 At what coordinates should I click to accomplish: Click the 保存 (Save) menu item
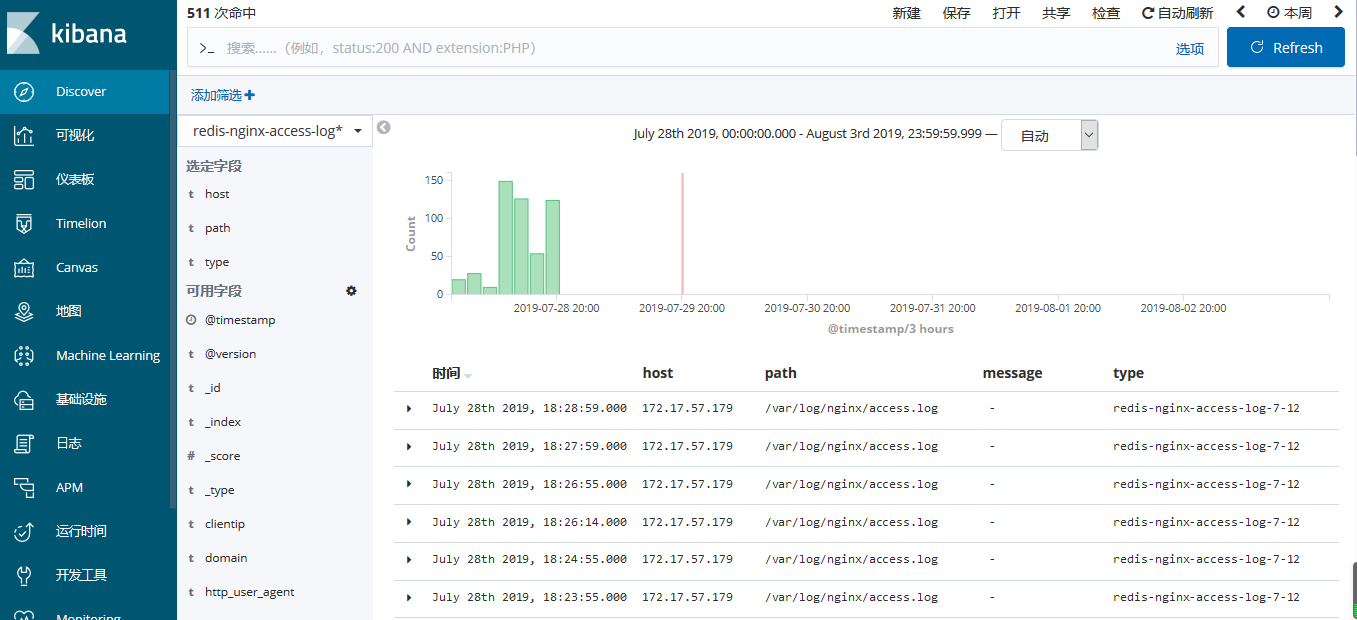[956, 13]
